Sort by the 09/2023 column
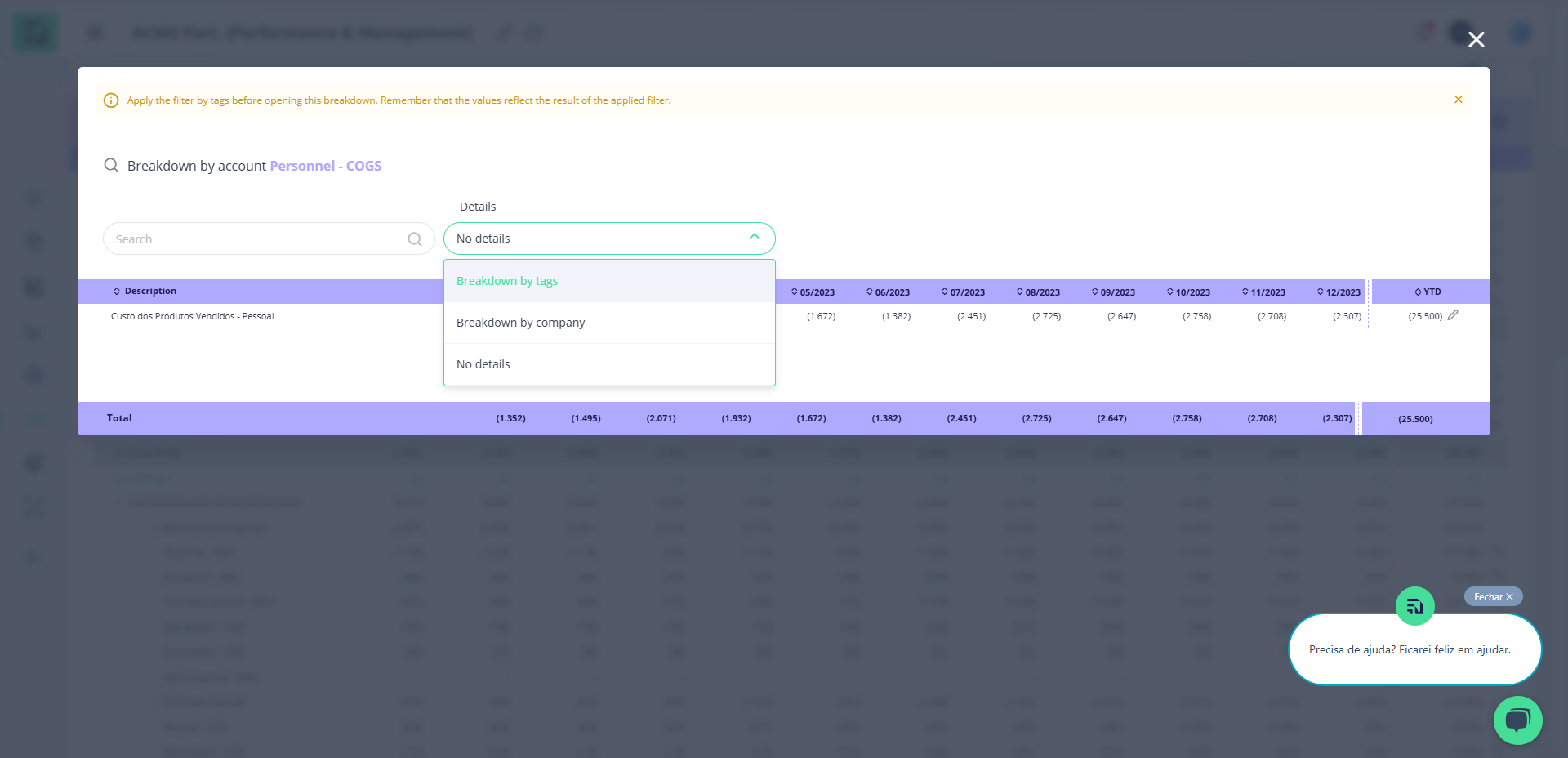The width and height of the screenshot is (1568, 758). click(x=1114, y=292)
